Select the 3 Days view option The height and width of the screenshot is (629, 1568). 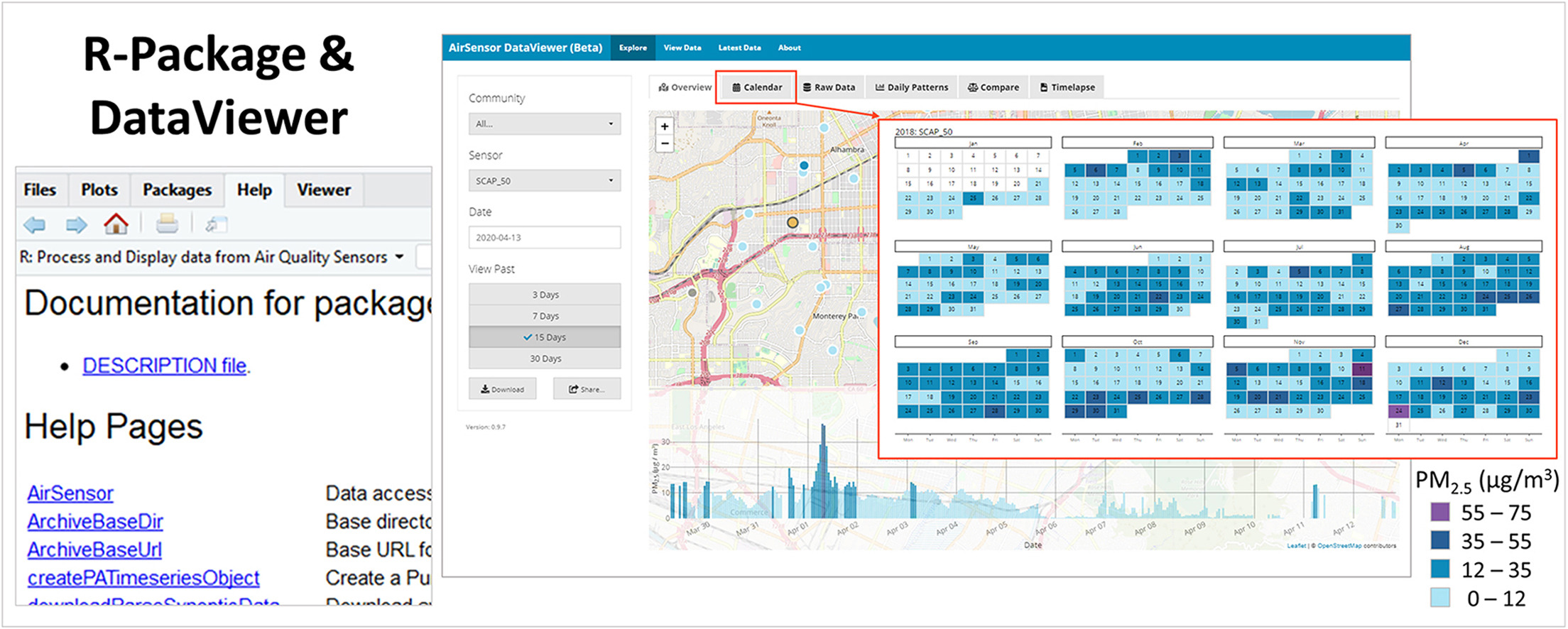tap(545, 295)
